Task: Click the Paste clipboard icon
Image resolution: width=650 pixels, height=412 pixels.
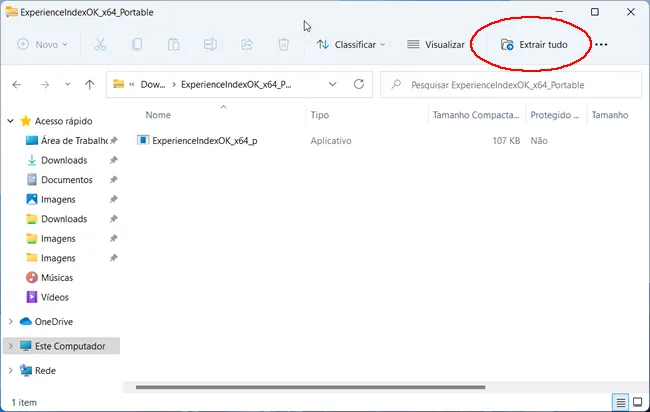Action: coord(173,44)
